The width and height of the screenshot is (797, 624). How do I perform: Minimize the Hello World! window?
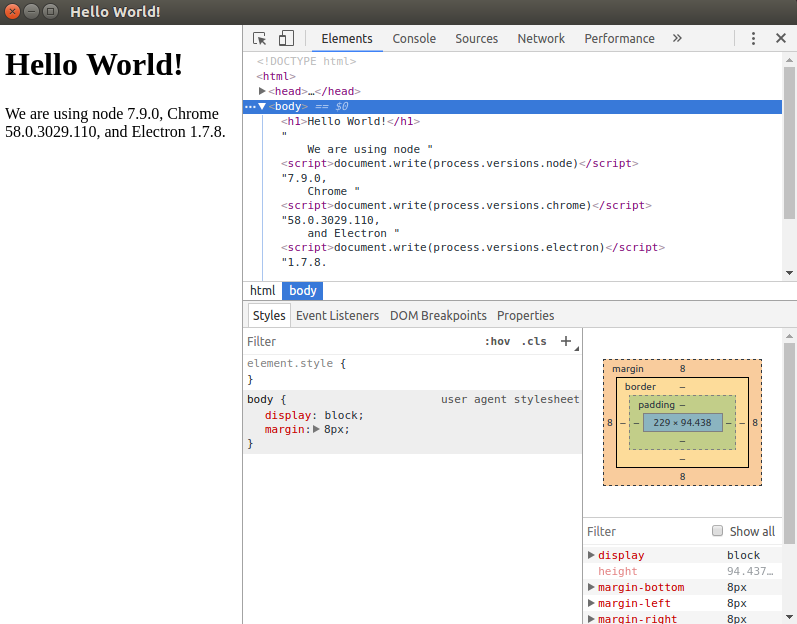point(32,11)
